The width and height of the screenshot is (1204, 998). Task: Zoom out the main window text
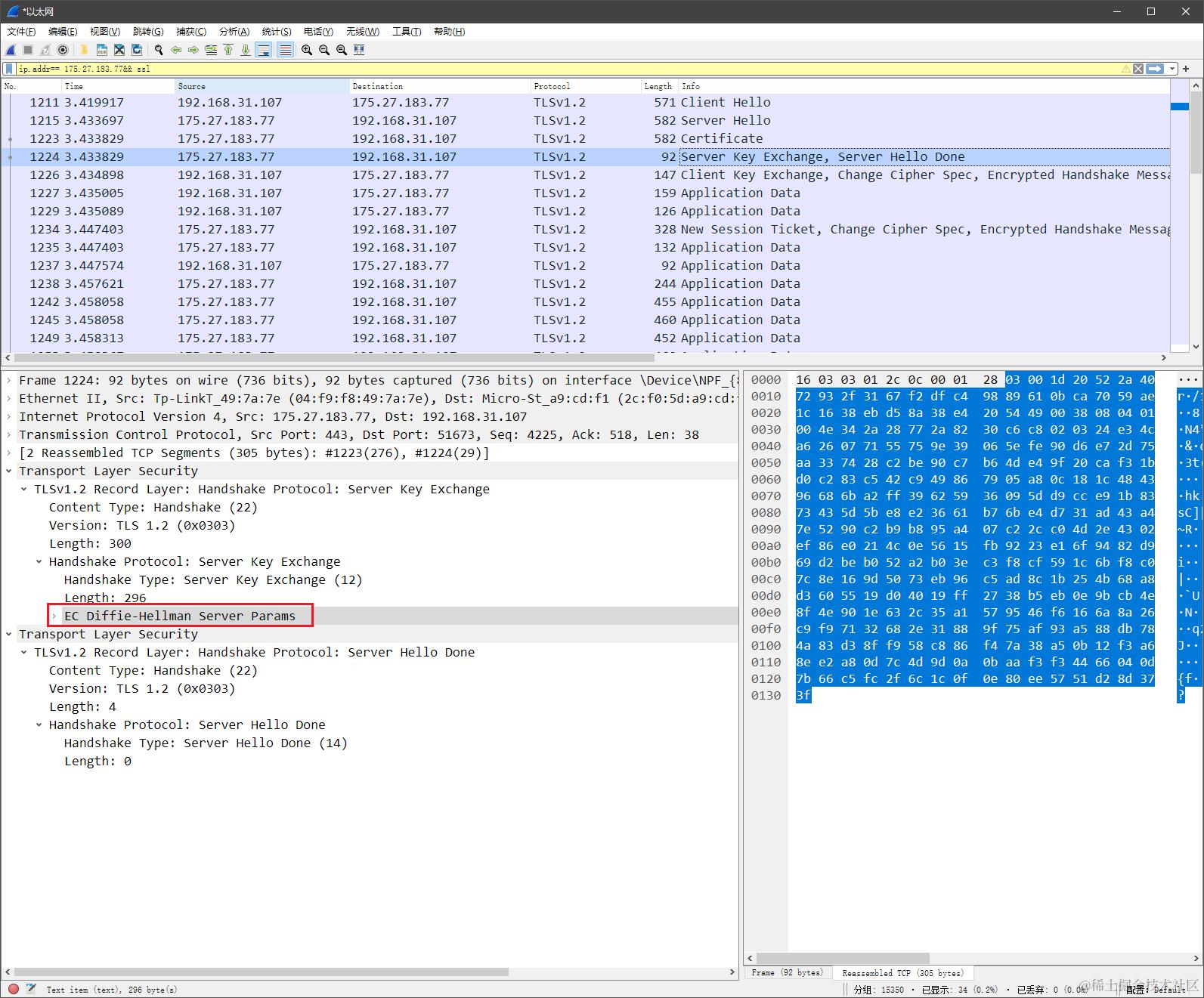pyautogui.click(x=324, y=50)
